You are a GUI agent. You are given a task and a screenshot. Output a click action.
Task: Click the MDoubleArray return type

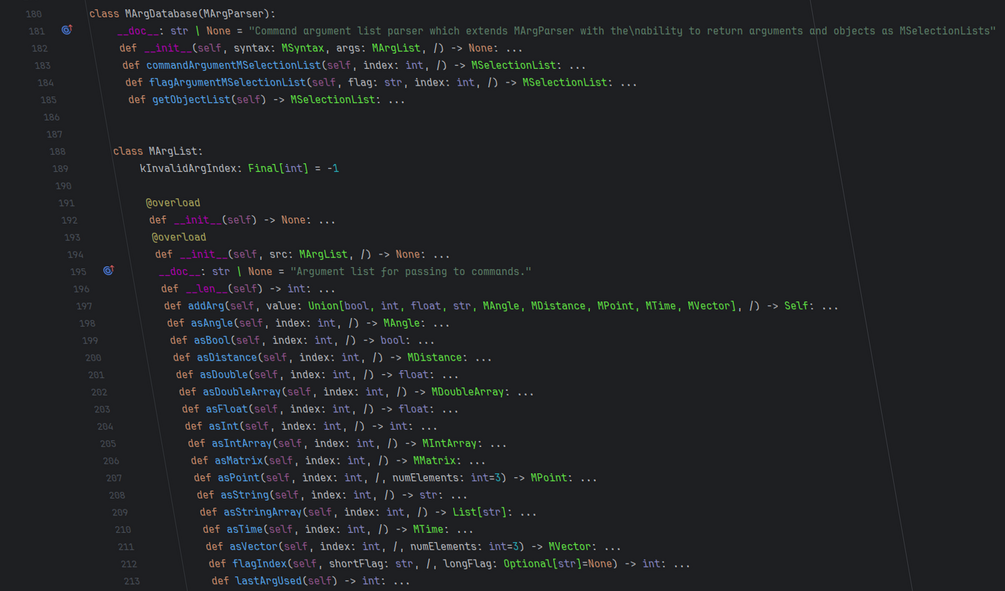click(x=467, y=392)
